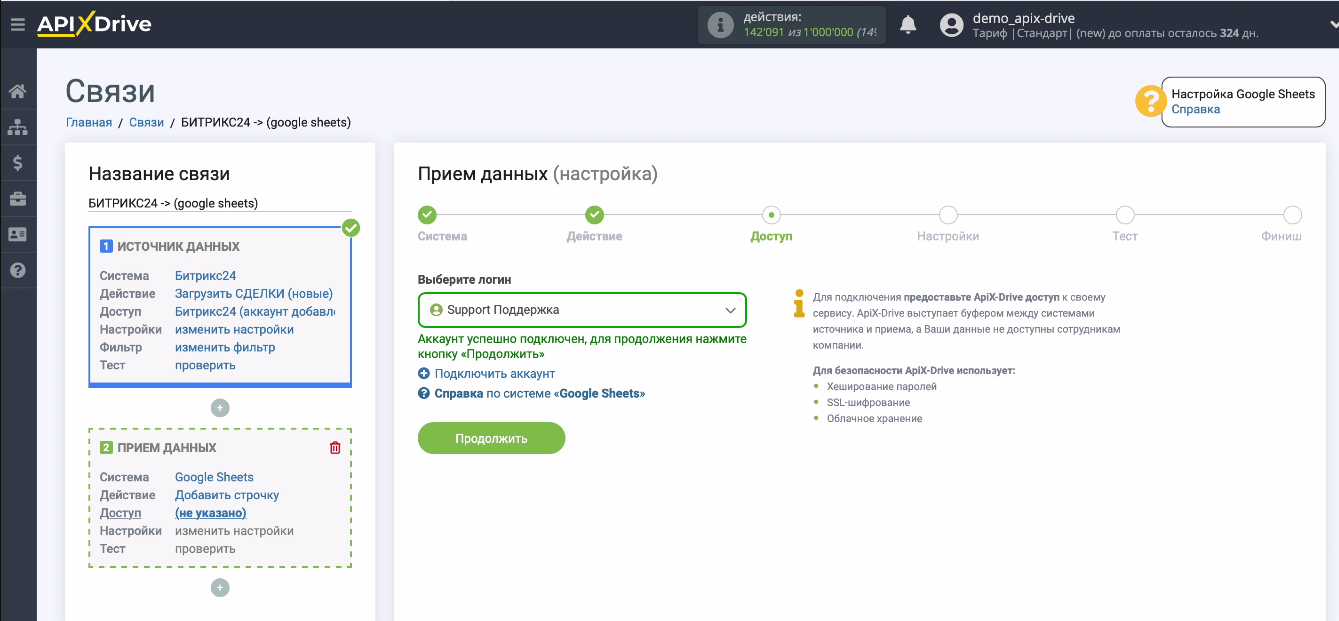This screenshot has height=621, width=1339.
Task: Click the Тариф Стандарт payment text
Action: [1115, 33]
